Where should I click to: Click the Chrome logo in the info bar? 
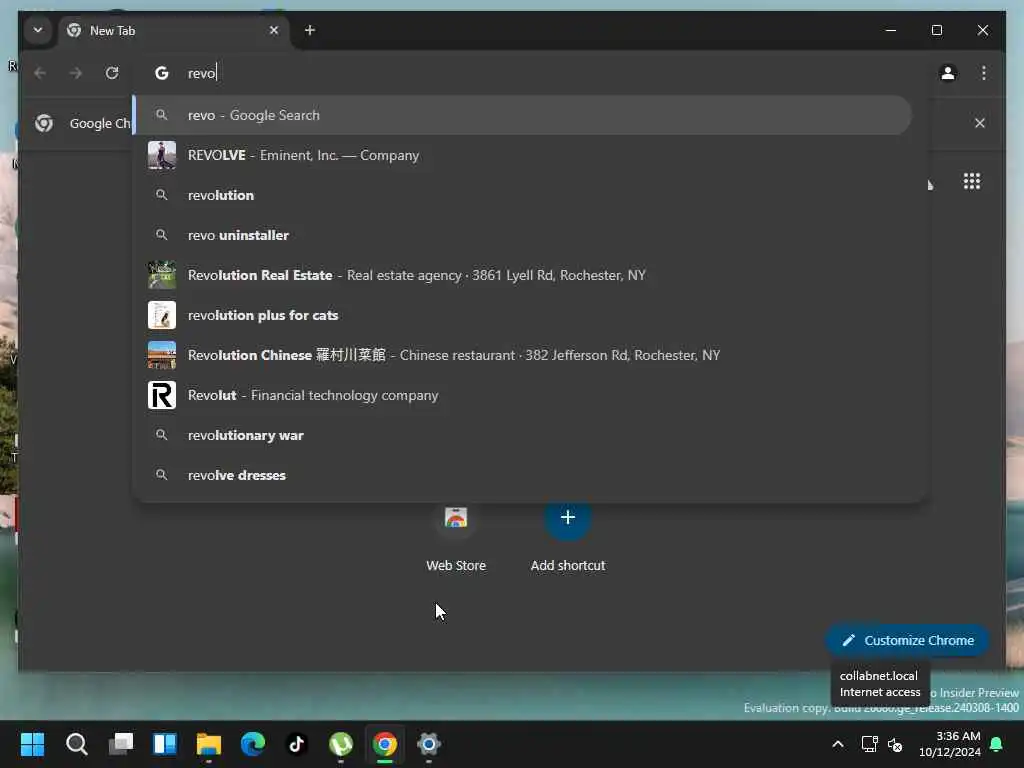[x=44, y=123]
